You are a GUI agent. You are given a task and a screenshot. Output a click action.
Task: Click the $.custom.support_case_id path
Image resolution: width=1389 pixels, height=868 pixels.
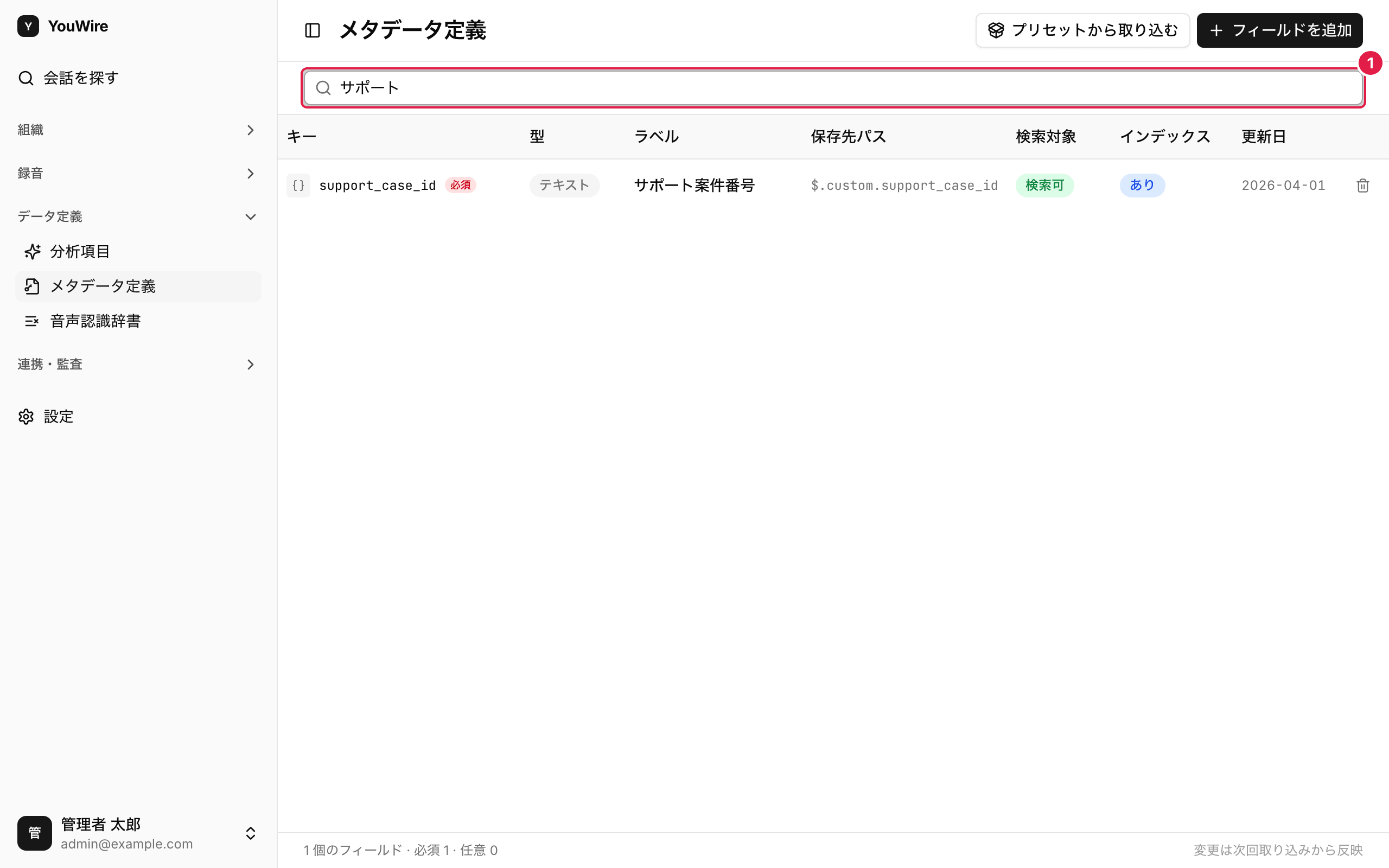(904, 186)
